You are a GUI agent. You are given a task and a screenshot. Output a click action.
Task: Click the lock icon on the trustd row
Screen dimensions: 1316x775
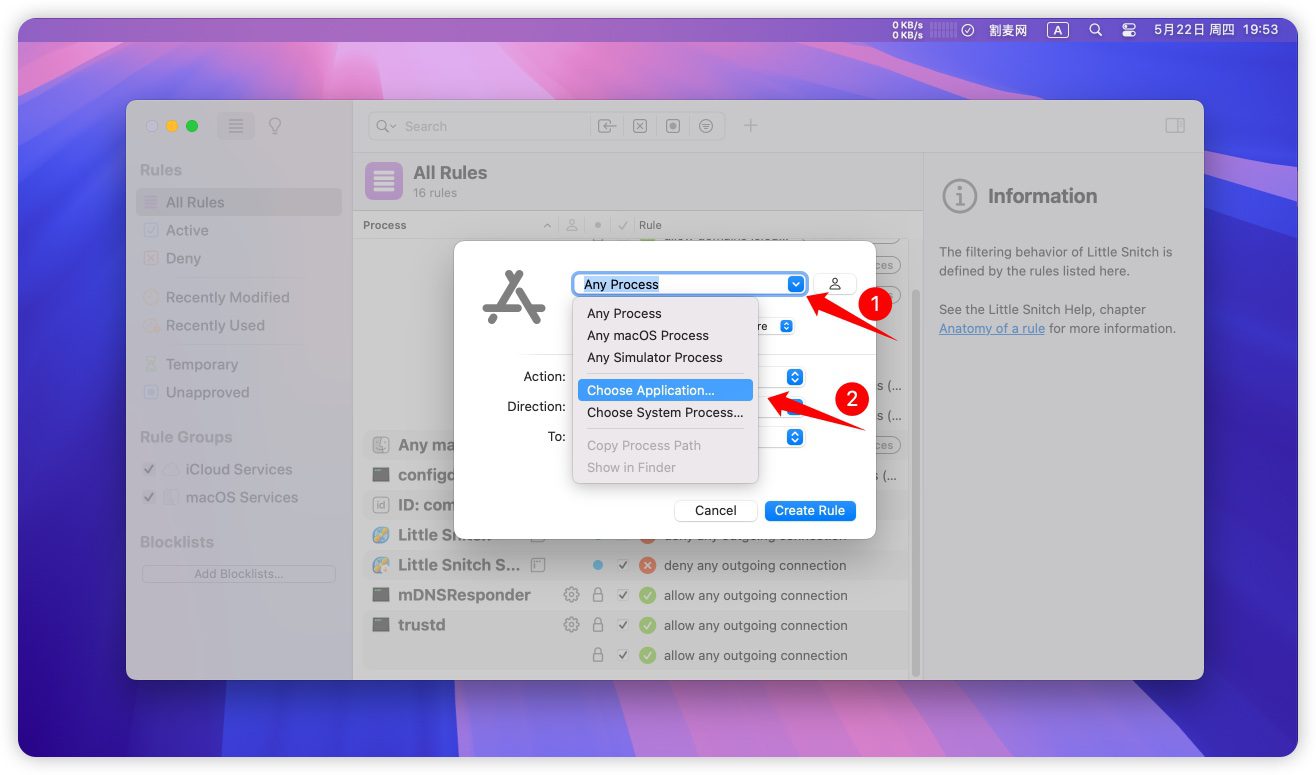point(598,625)
